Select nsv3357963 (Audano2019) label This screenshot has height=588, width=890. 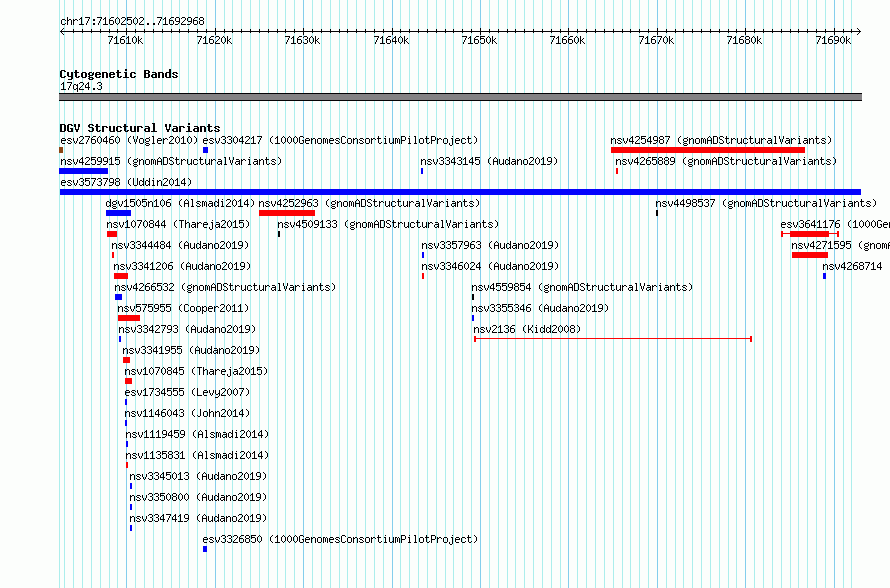tap(490, 245)
